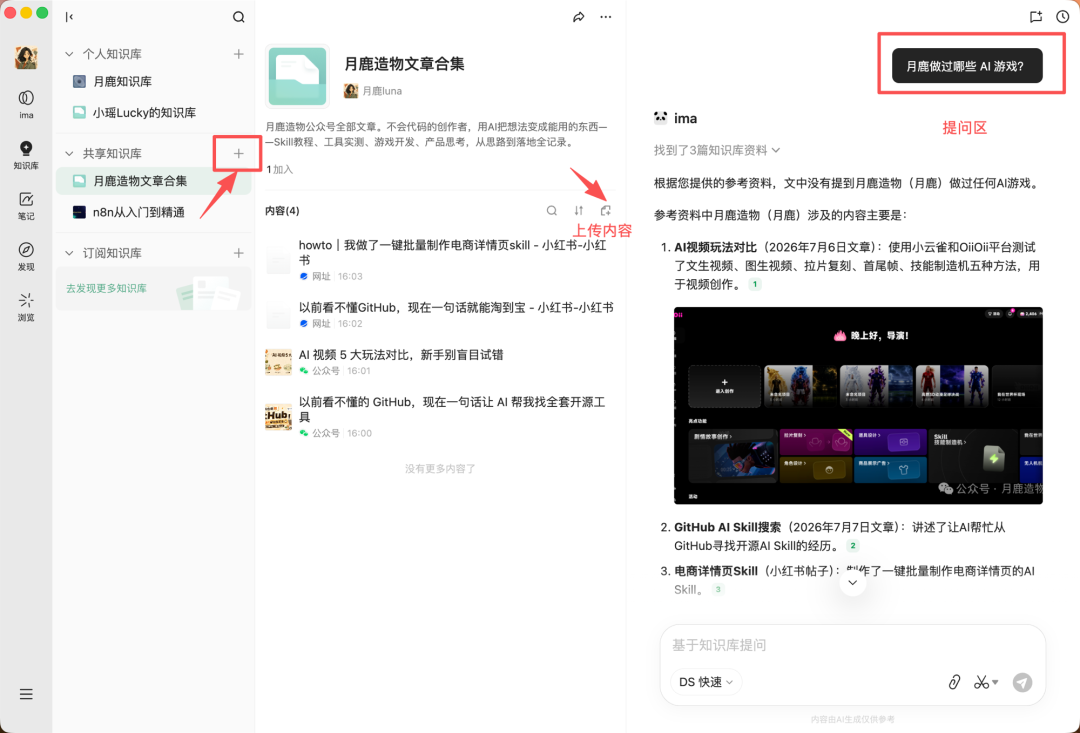Collapse the sidebar with the collapse icon
The width and height of the screenshot is (1080, 733).
pyautogui.click(x=69, y=17)
